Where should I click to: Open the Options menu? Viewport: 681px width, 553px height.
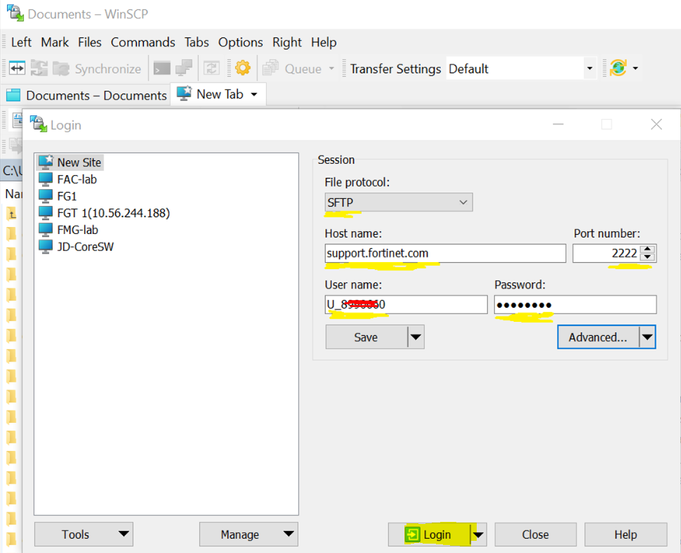(240, 42)
